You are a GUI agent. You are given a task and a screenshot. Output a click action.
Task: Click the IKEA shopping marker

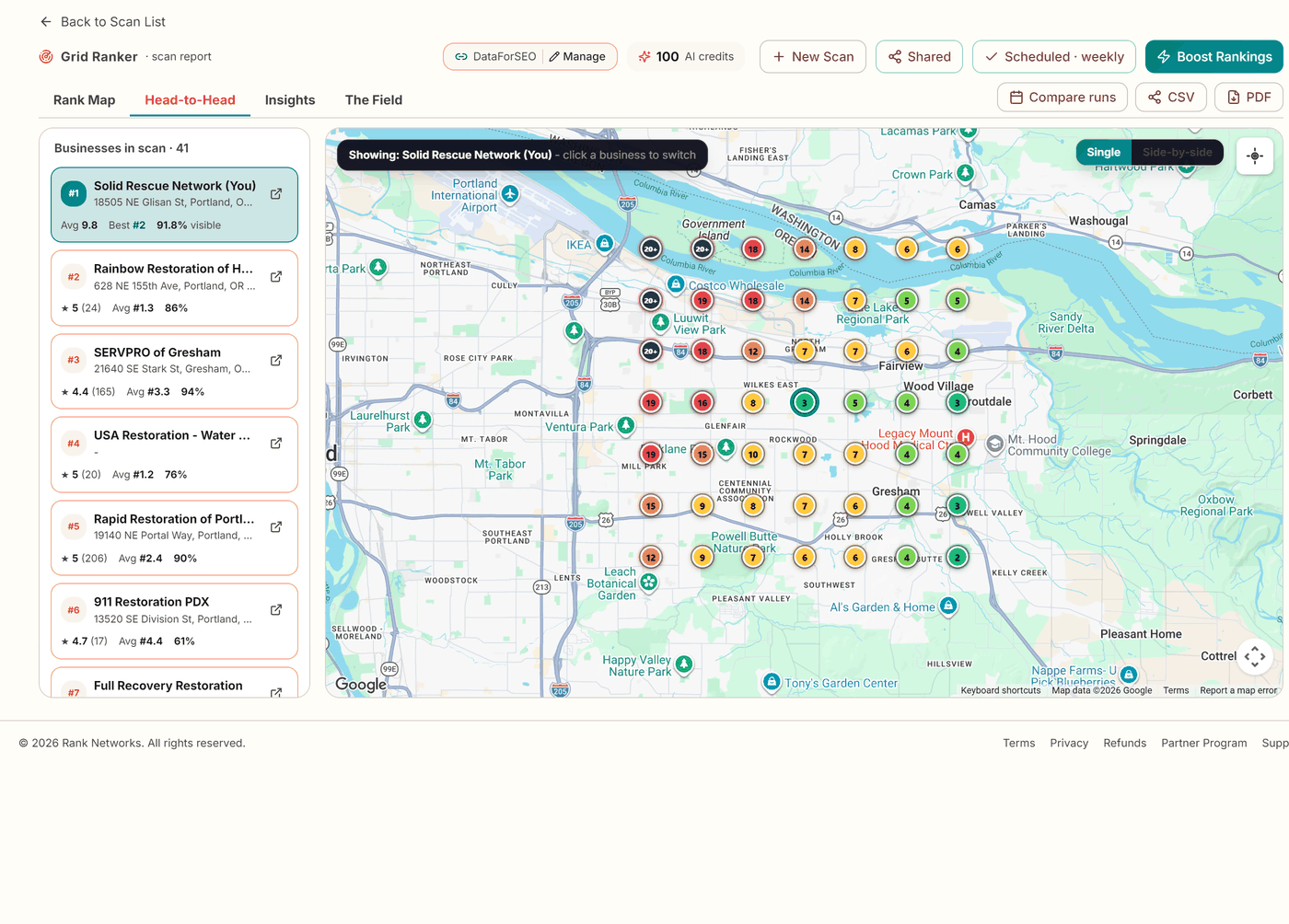click(x=605, y=244)
